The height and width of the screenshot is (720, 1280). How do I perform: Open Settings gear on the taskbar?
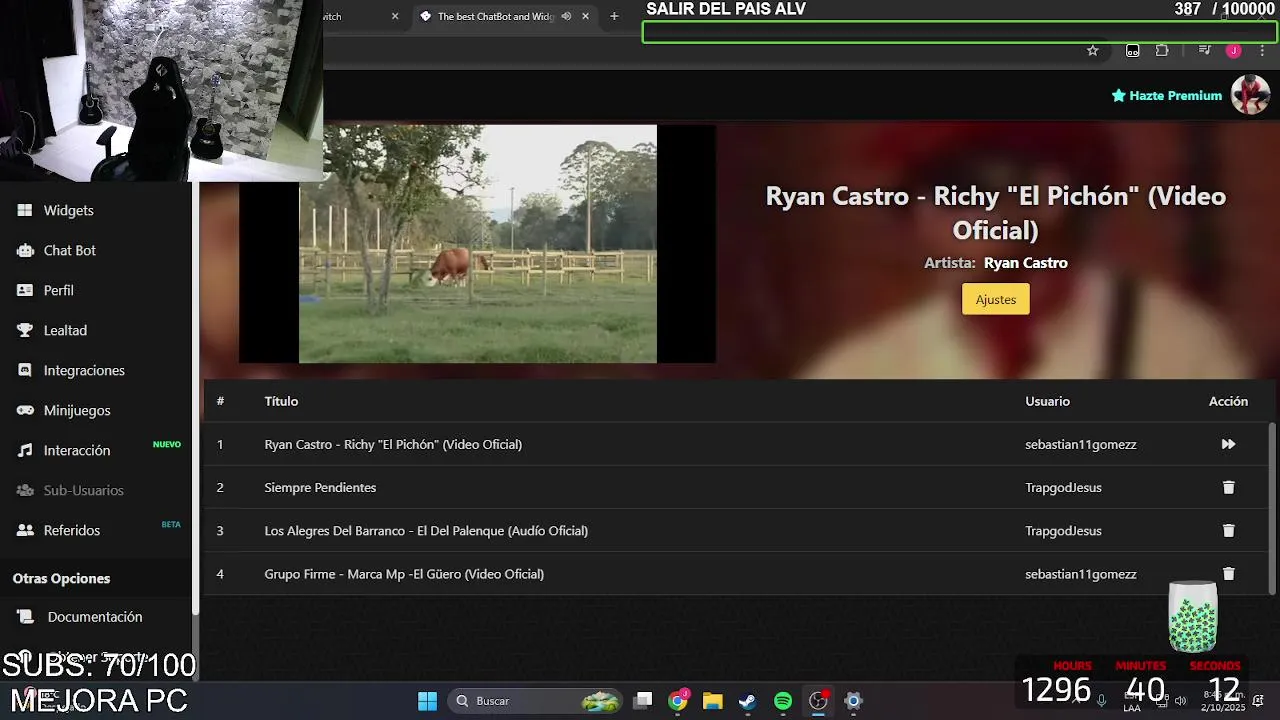click(853, 701)
